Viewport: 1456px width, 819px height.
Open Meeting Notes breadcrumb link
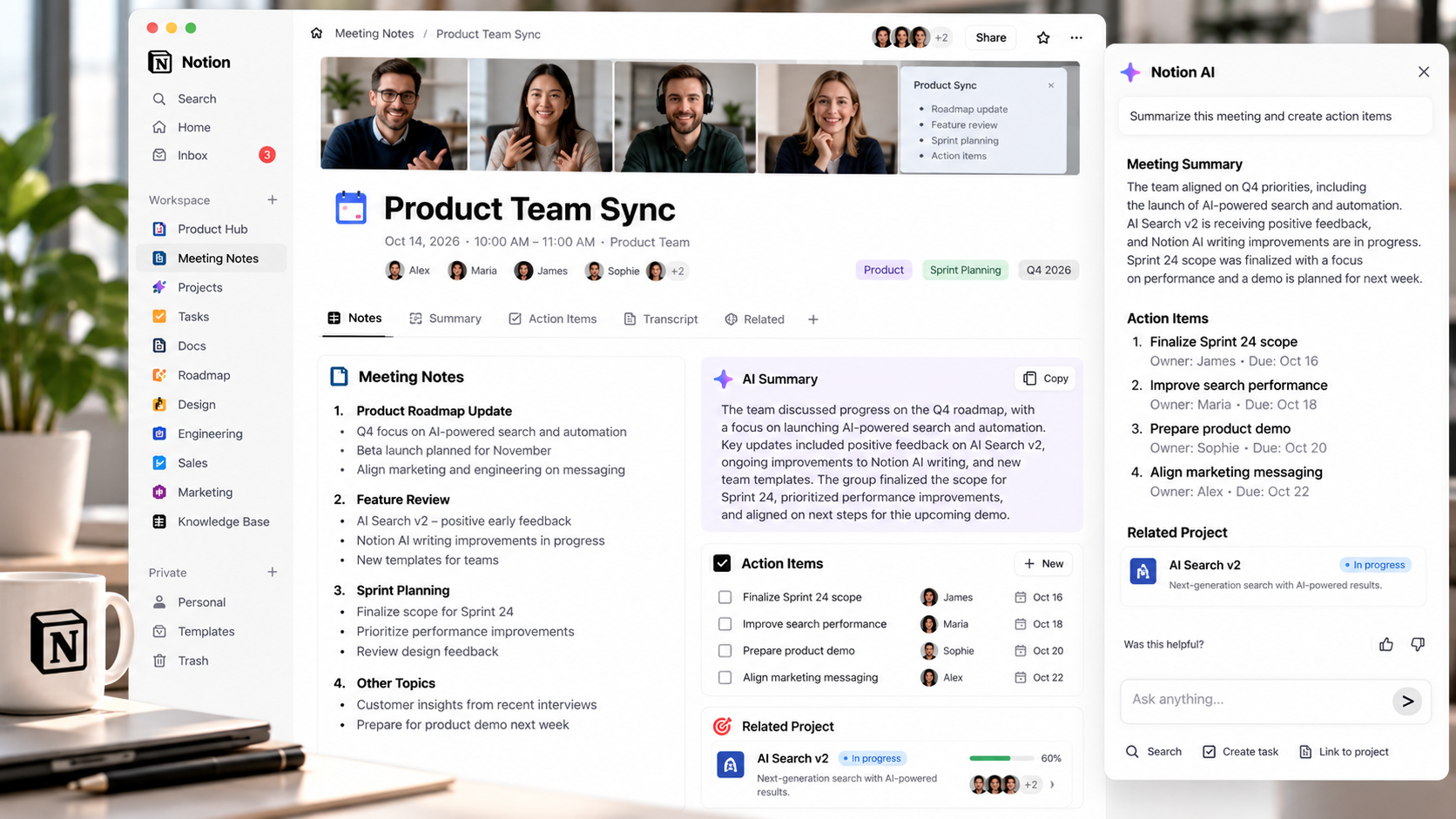click(x=374, y=33)
